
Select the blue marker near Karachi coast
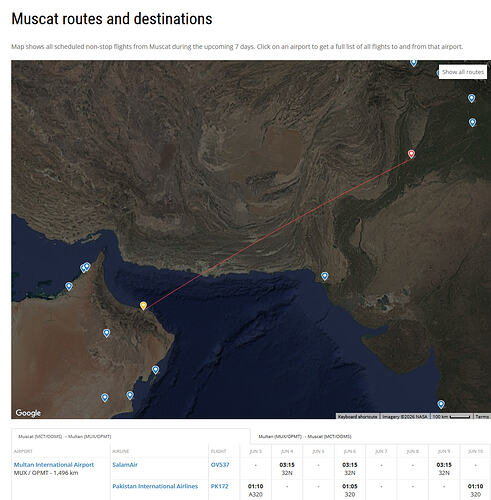click(x=325, y=276)
